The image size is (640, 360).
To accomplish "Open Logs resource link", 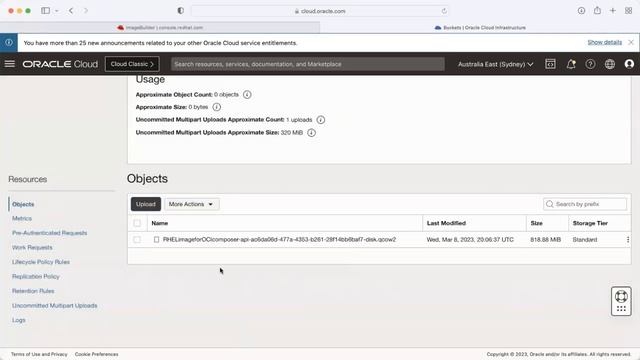I will 19,320.
